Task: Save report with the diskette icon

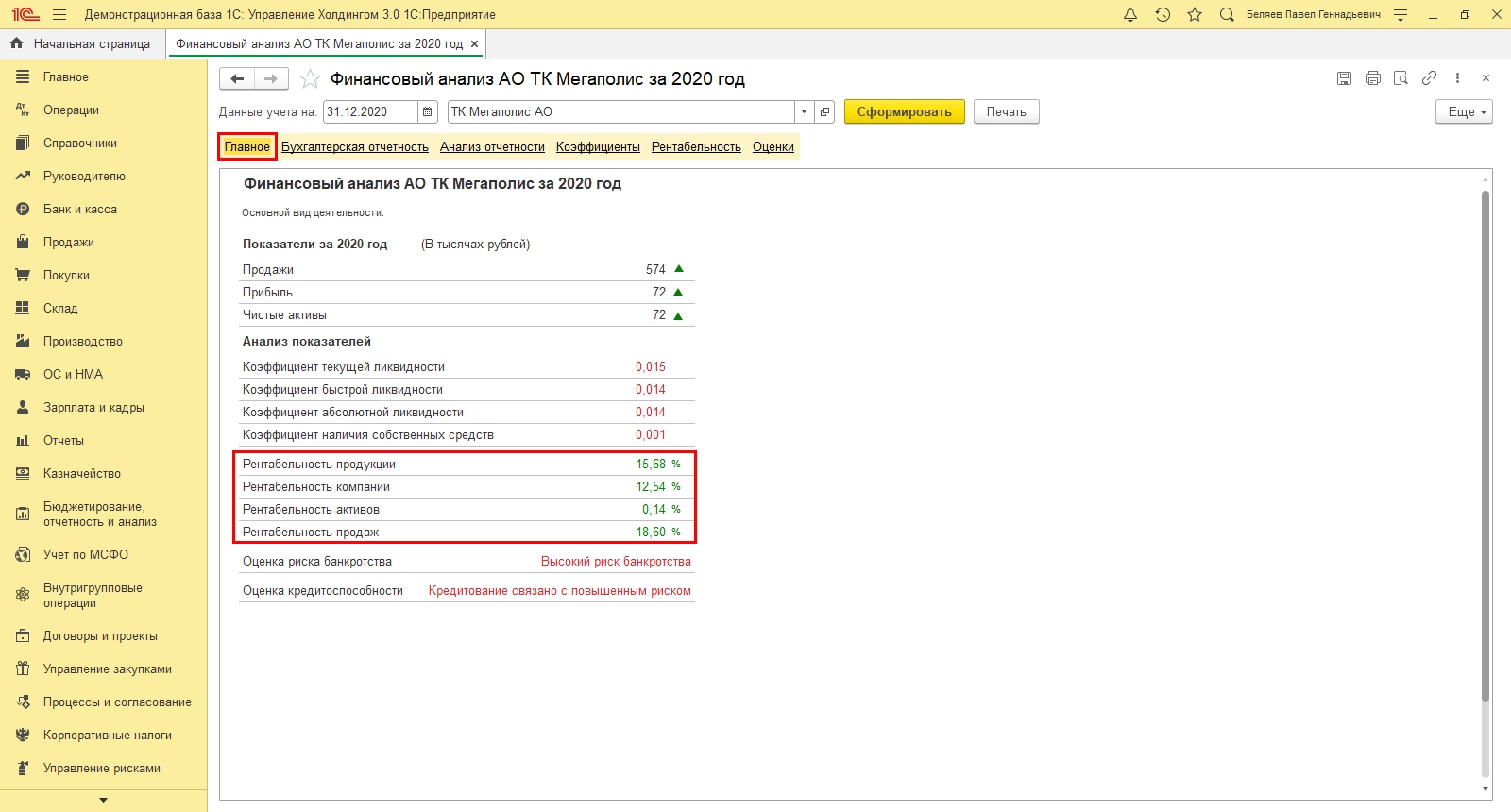Action: (1344, 78)
